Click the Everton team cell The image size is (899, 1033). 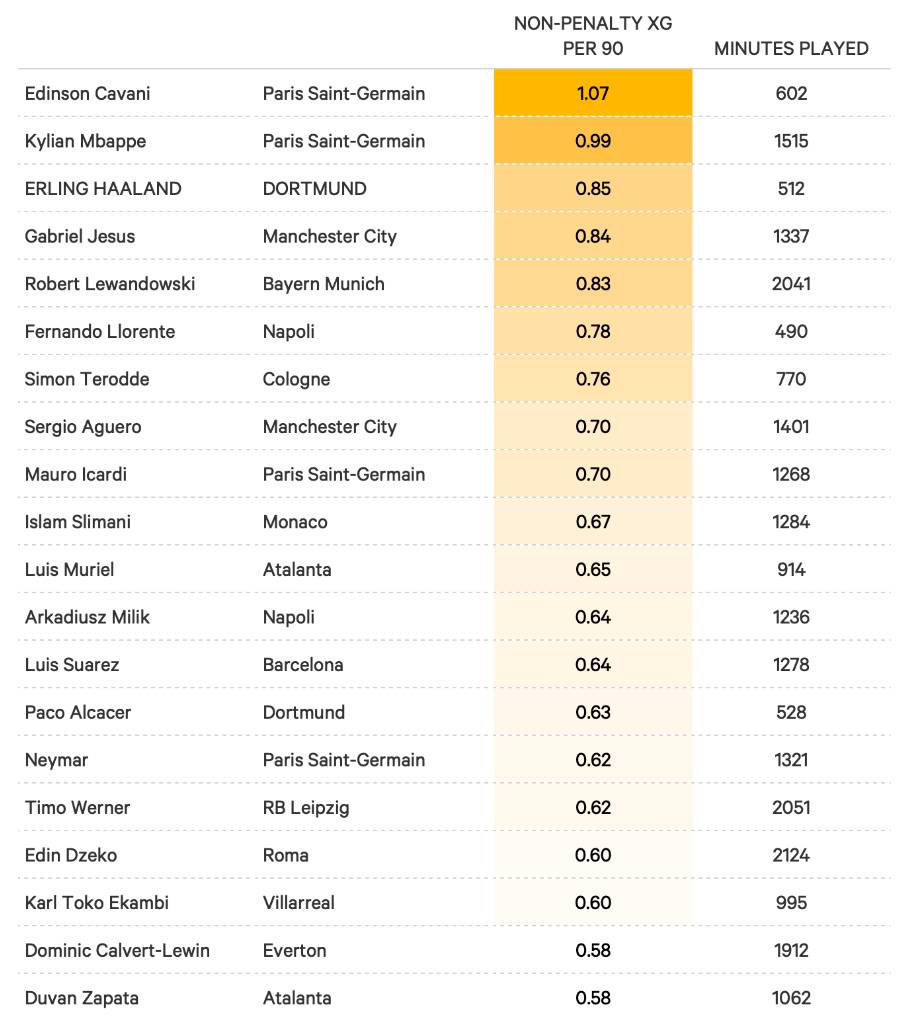tap(294, 950)
